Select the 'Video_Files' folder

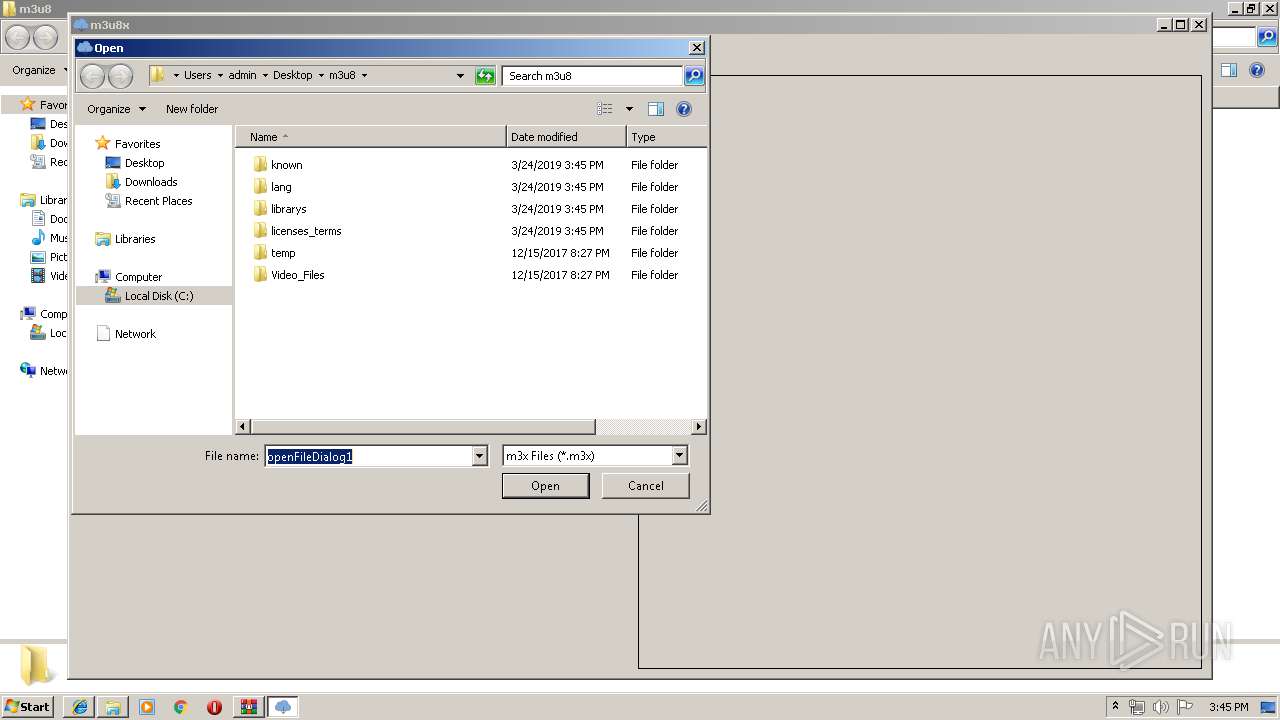click(x=297, y=275)
